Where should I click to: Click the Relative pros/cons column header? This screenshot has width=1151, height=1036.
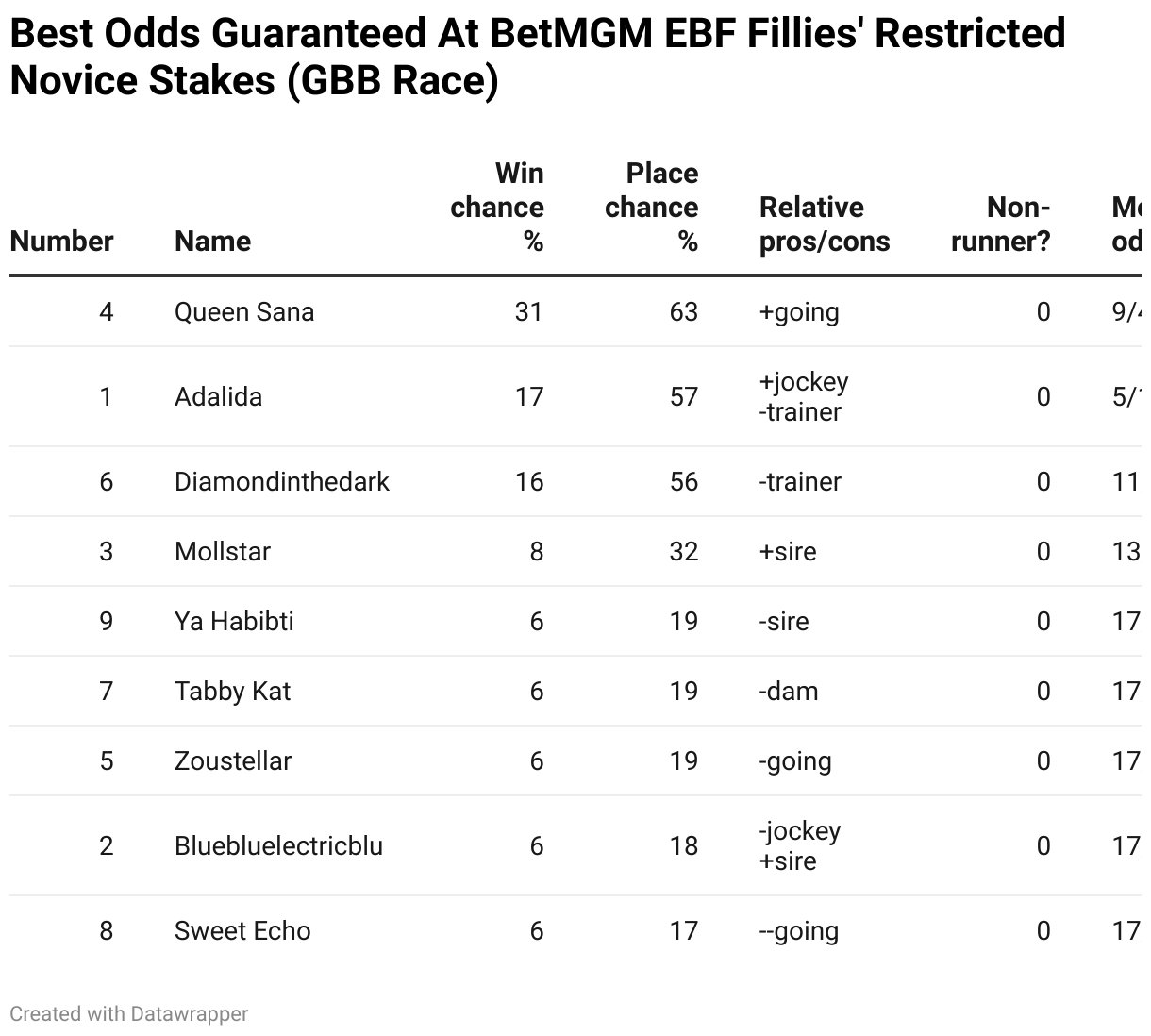pyautogui.click(x=825, y=225)
